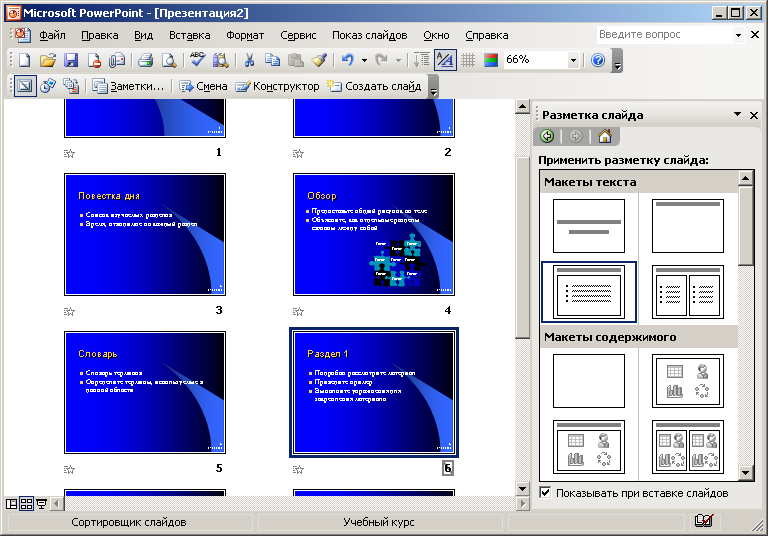Open the 'Введите вопрос' dropdown arrow
The width and height of the screenshot is (768, 536).
738,35
